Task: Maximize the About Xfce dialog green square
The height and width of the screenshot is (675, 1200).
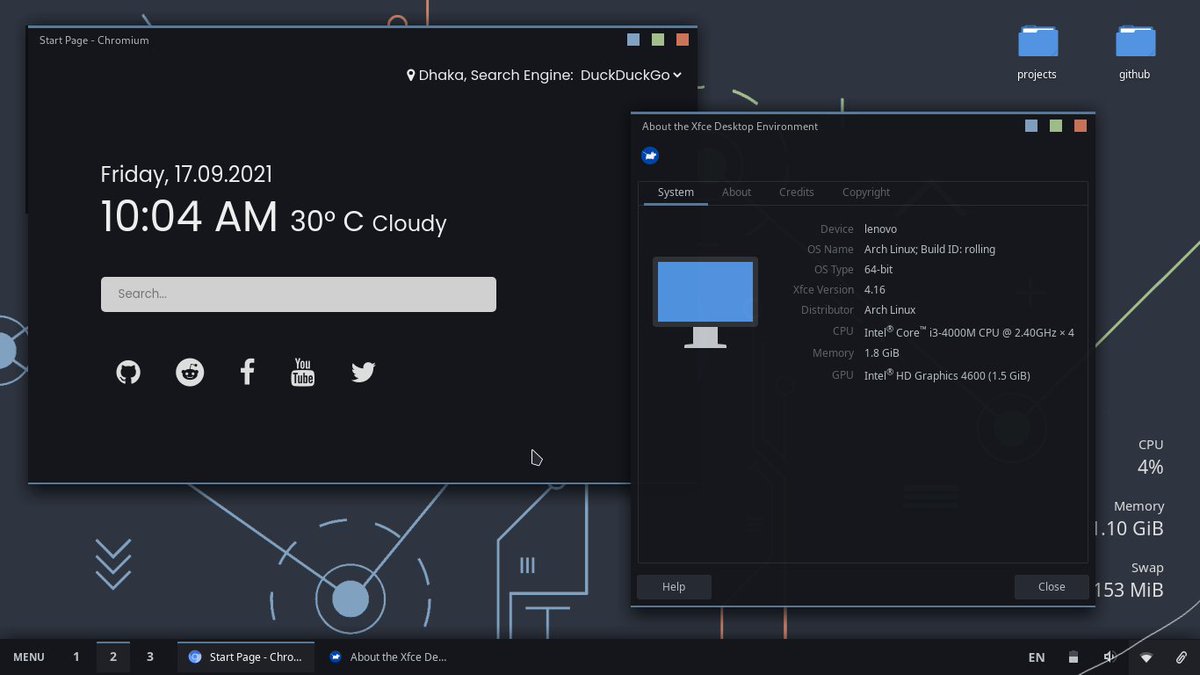Action: (x=1056, y=126)
